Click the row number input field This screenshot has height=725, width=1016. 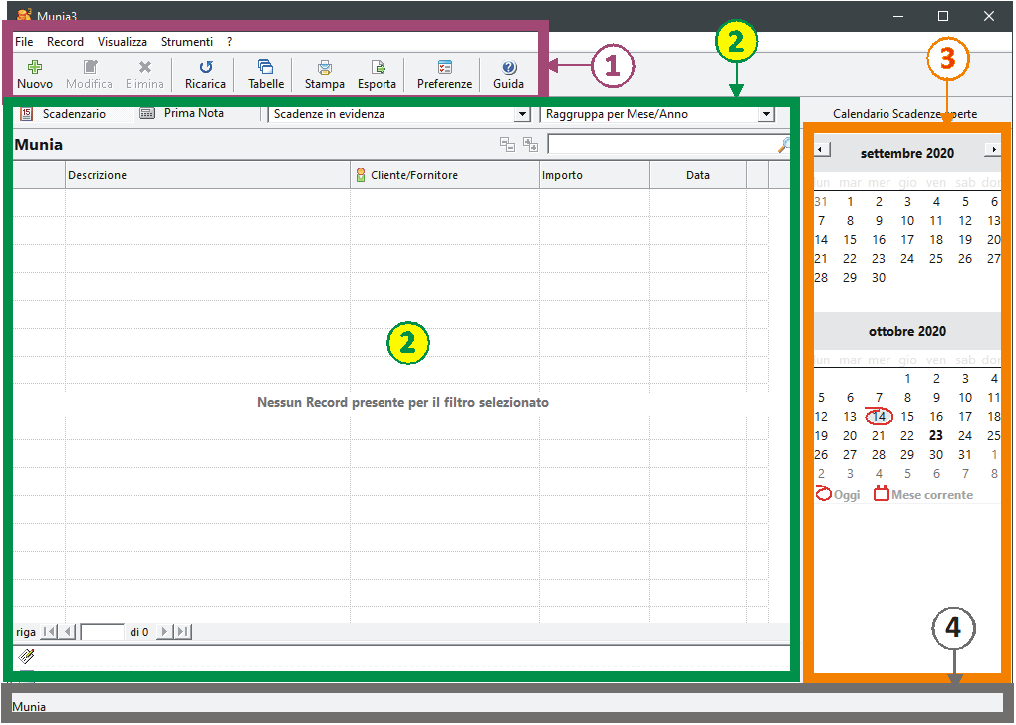click(102, 632)
